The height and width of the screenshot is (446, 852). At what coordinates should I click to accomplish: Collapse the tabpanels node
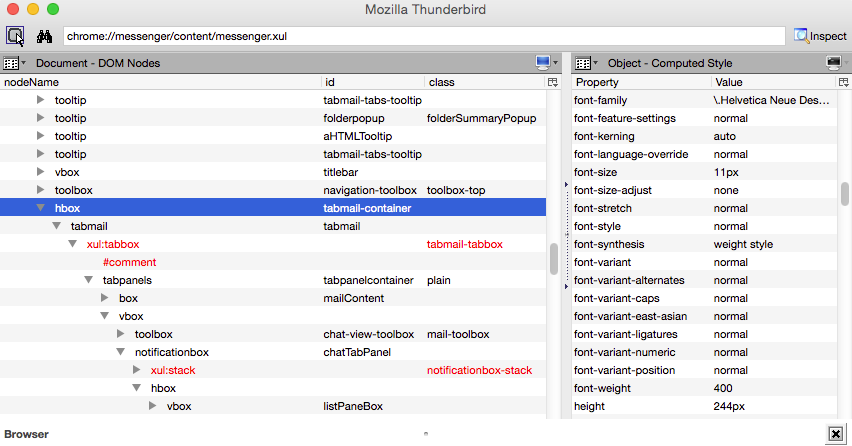tap(89, 280)
